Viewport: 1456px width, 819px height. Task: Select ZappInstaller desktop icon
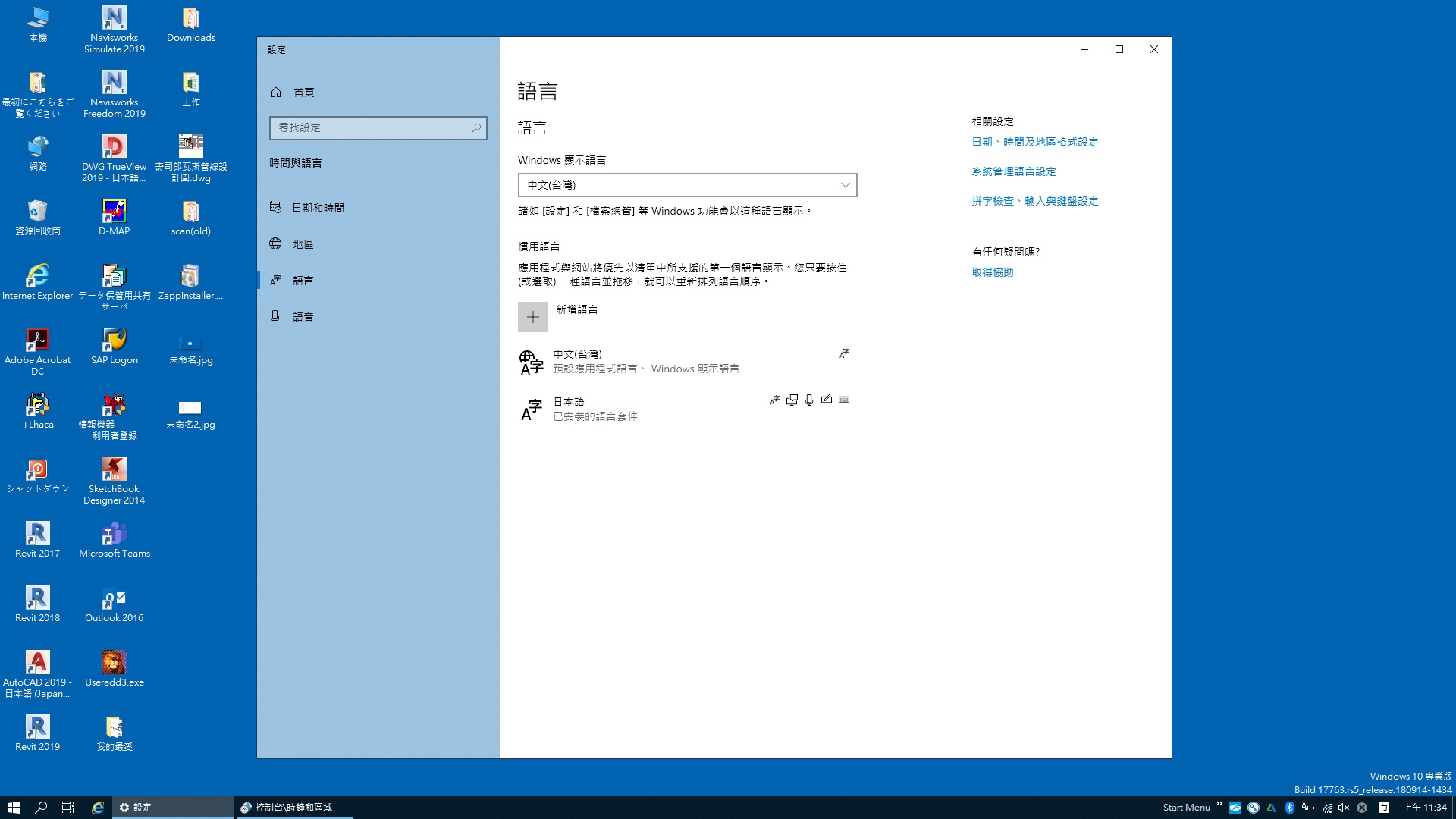tap(191, 282)
